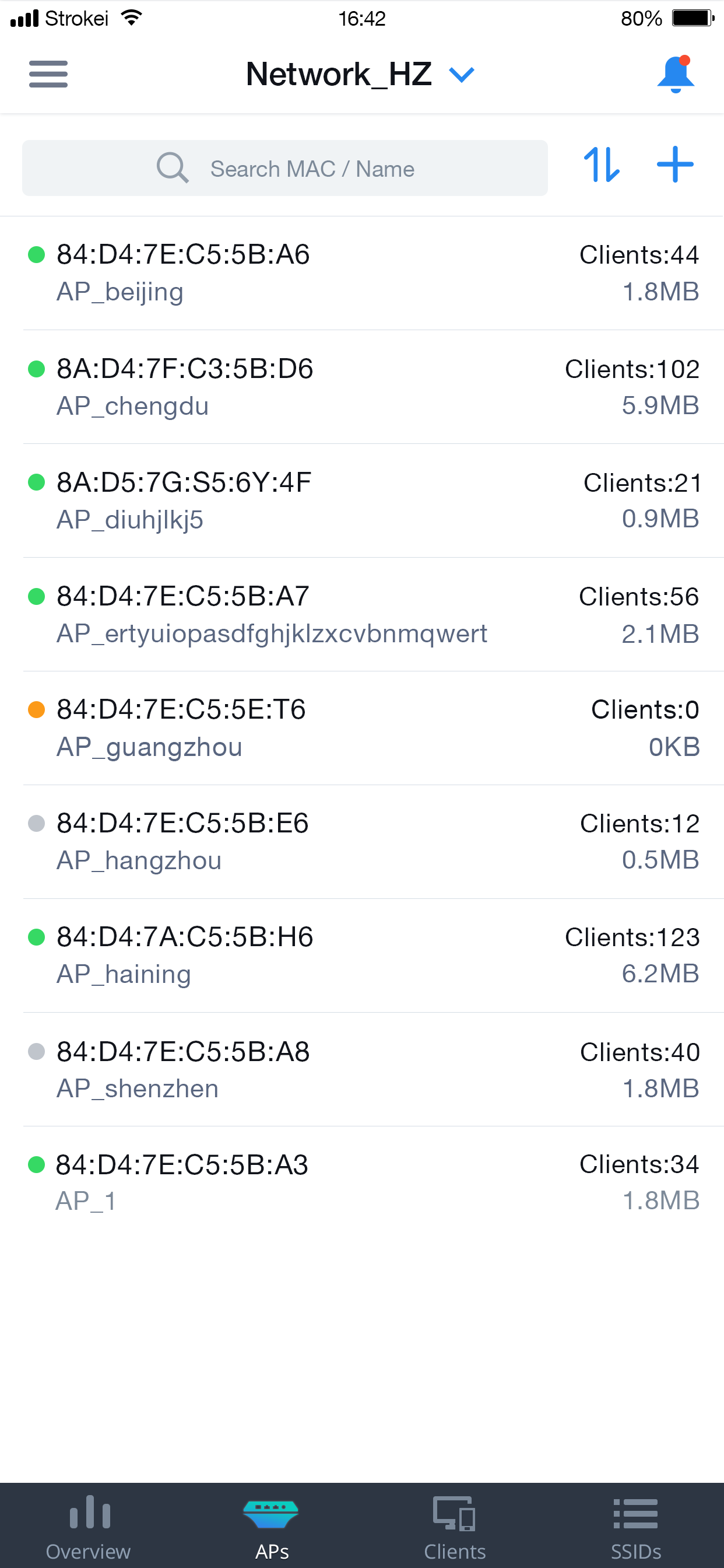Expand details for AP_chengdu
Image resolution: width=724 pixels, height=1568 pixels.
(x=362, y=384)
